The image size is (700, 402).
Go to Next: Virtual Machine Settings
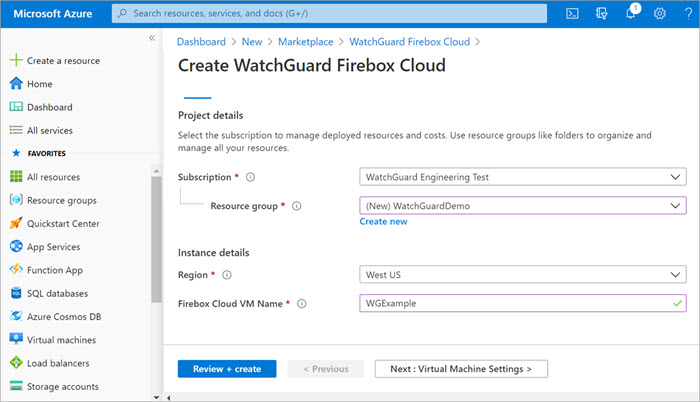point(461,369)
